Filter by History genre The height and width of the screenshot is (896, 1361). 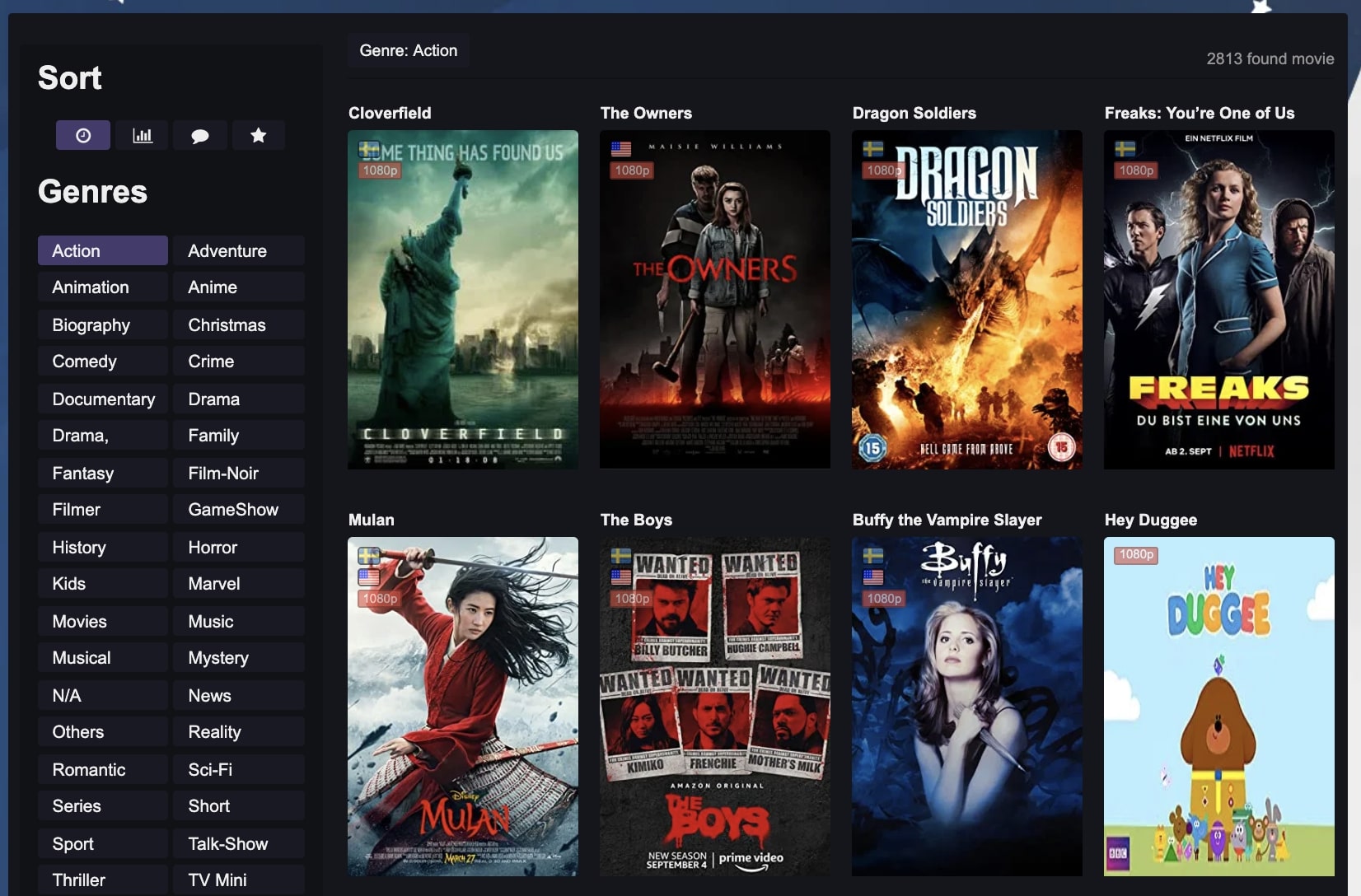[103, 547]
